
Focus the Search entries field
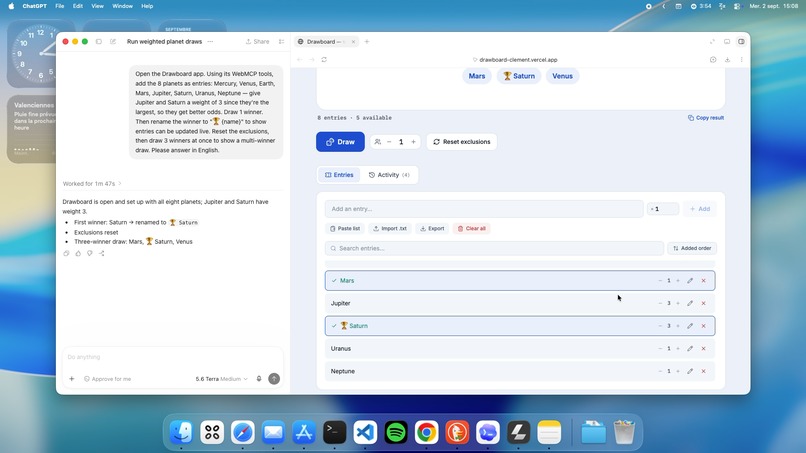point(494,248)
